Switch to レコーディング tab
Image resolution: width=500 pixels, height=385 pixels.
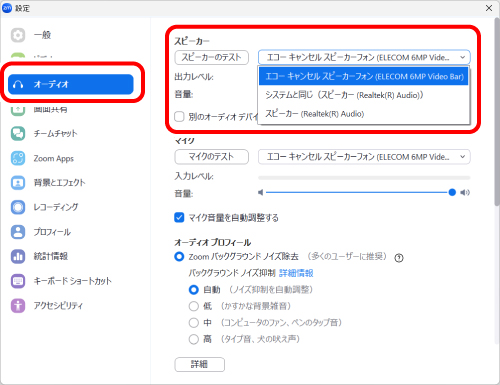click(x=56, y=207)
